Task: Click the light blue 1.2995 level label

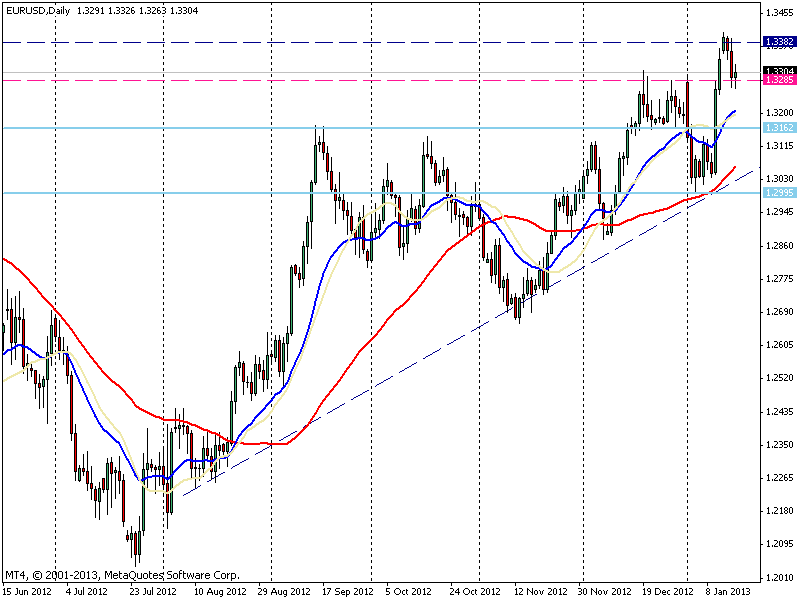Action: coord(780,193)
